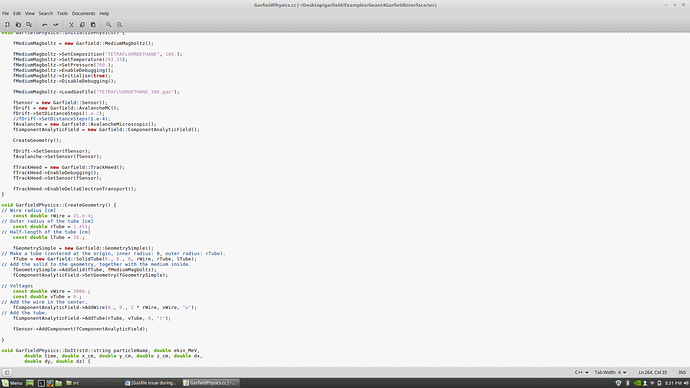Open the Search menu
The image size is (690, 388).
tap(45, 14)
